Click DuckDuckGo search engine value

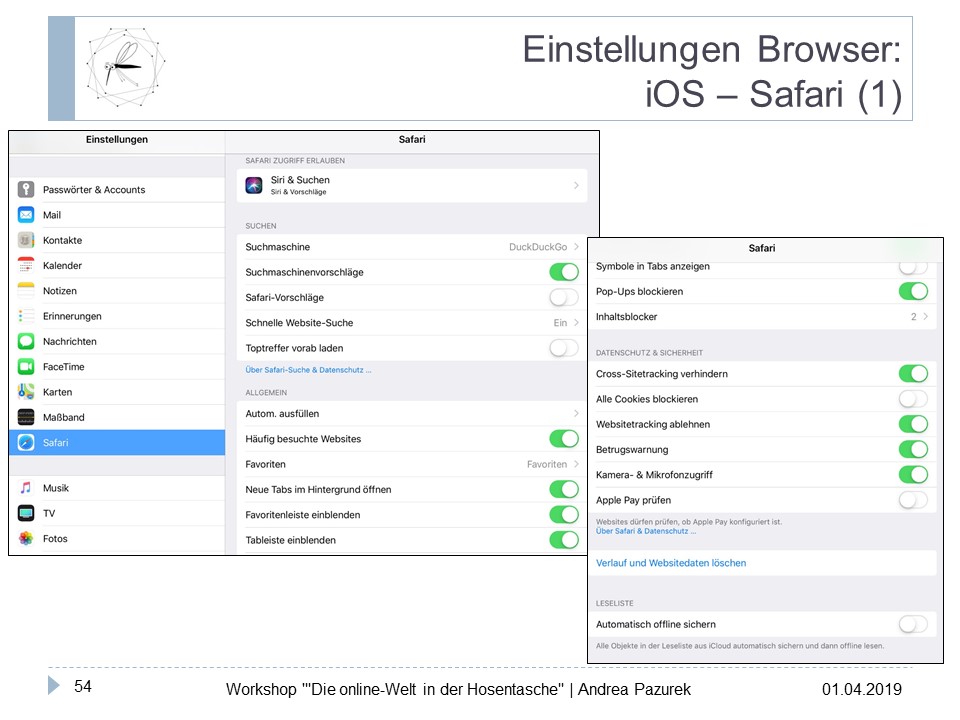[x=538, y=247]
